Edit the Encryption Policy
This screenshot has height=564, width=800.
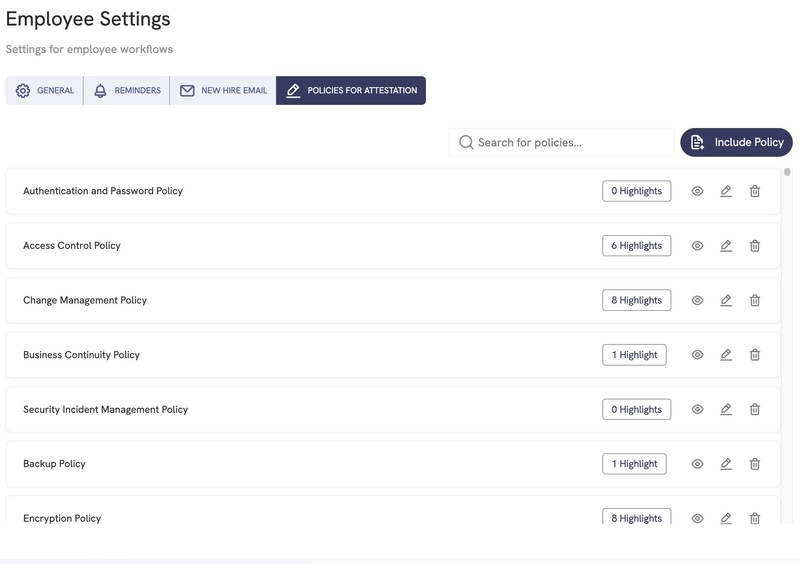726,519
